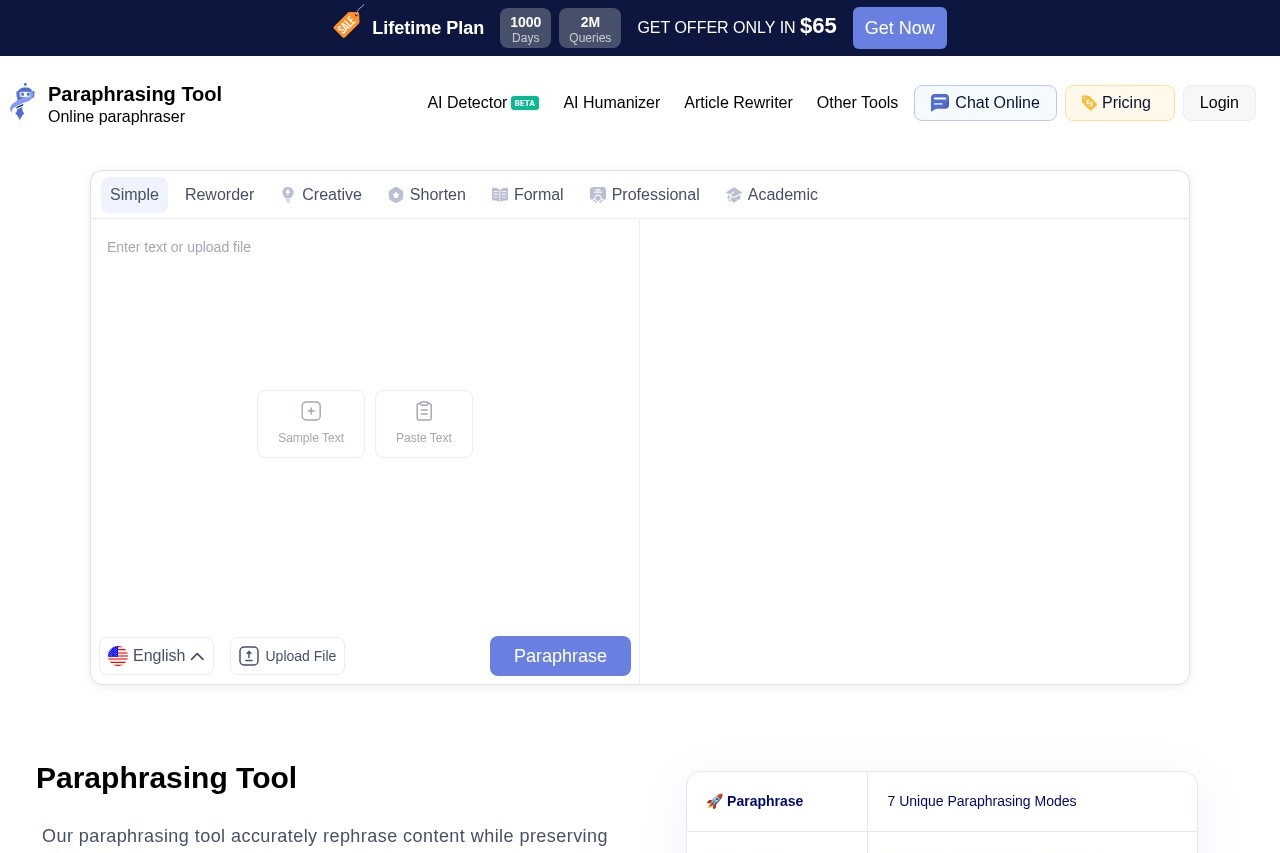Insert sample text using the Sample Text icon
The height and width of the screenshot is (853, 1280).
click(311, 411)
